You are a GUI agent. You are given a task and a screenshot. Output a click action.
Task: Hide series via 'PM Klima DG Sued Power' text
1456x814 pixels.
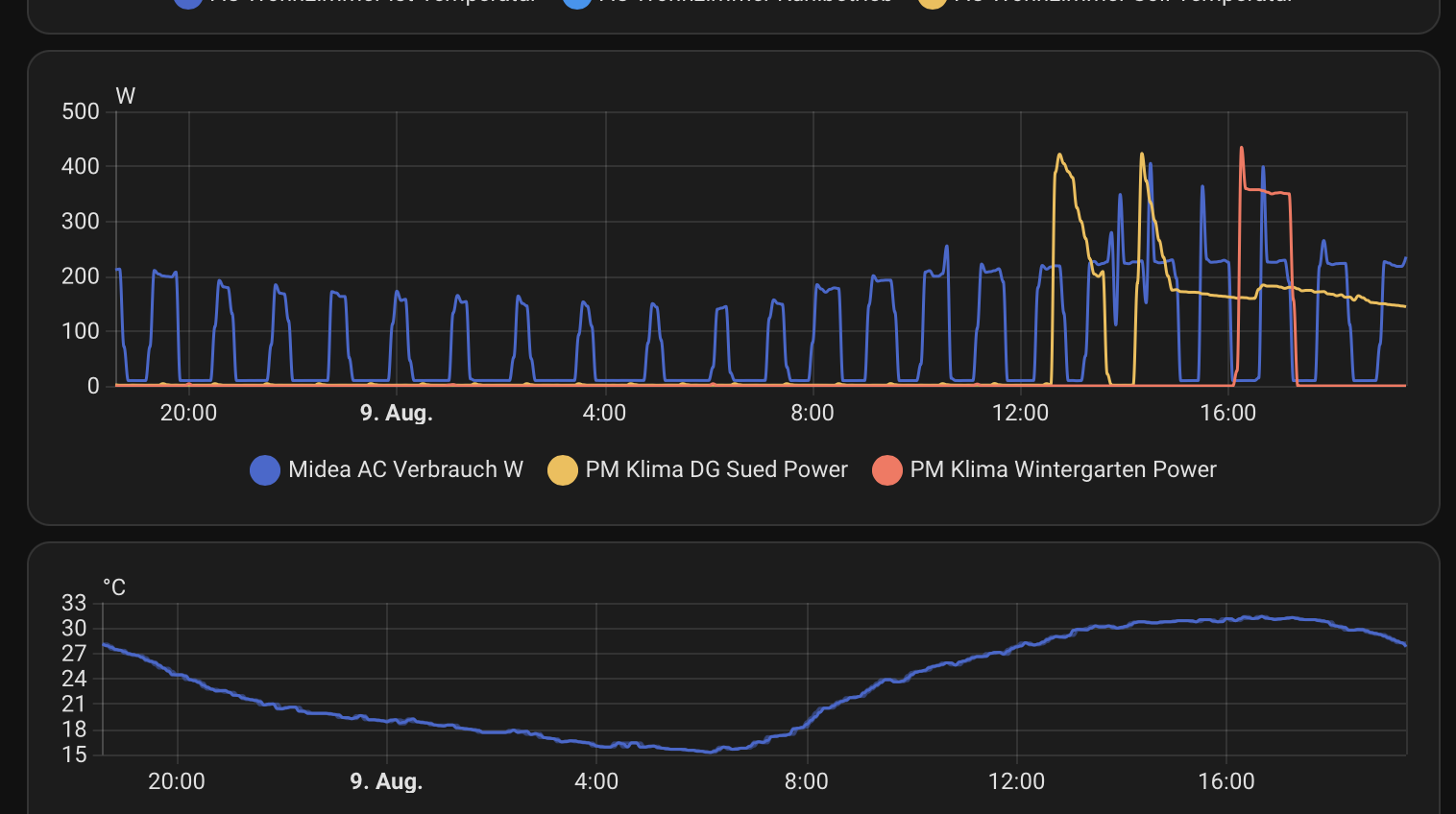pos(716,469)
